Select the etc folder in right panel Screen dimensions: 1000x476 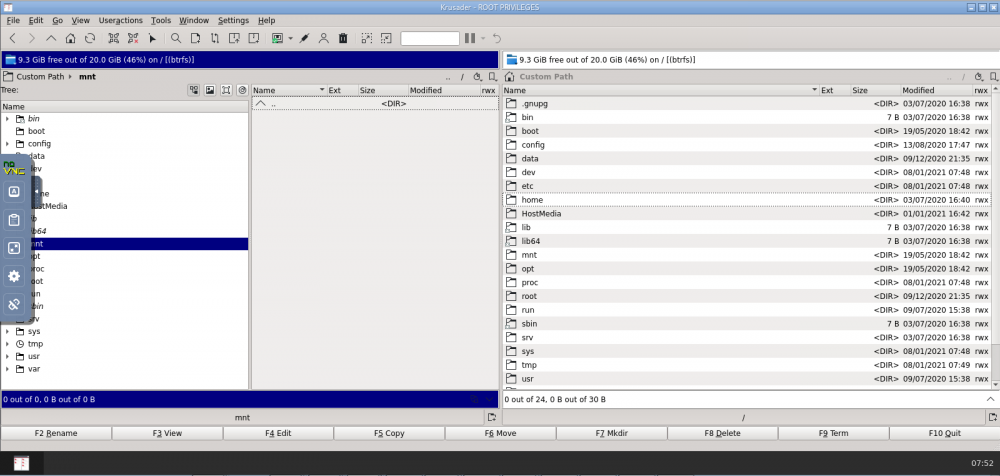click(747, 186)
